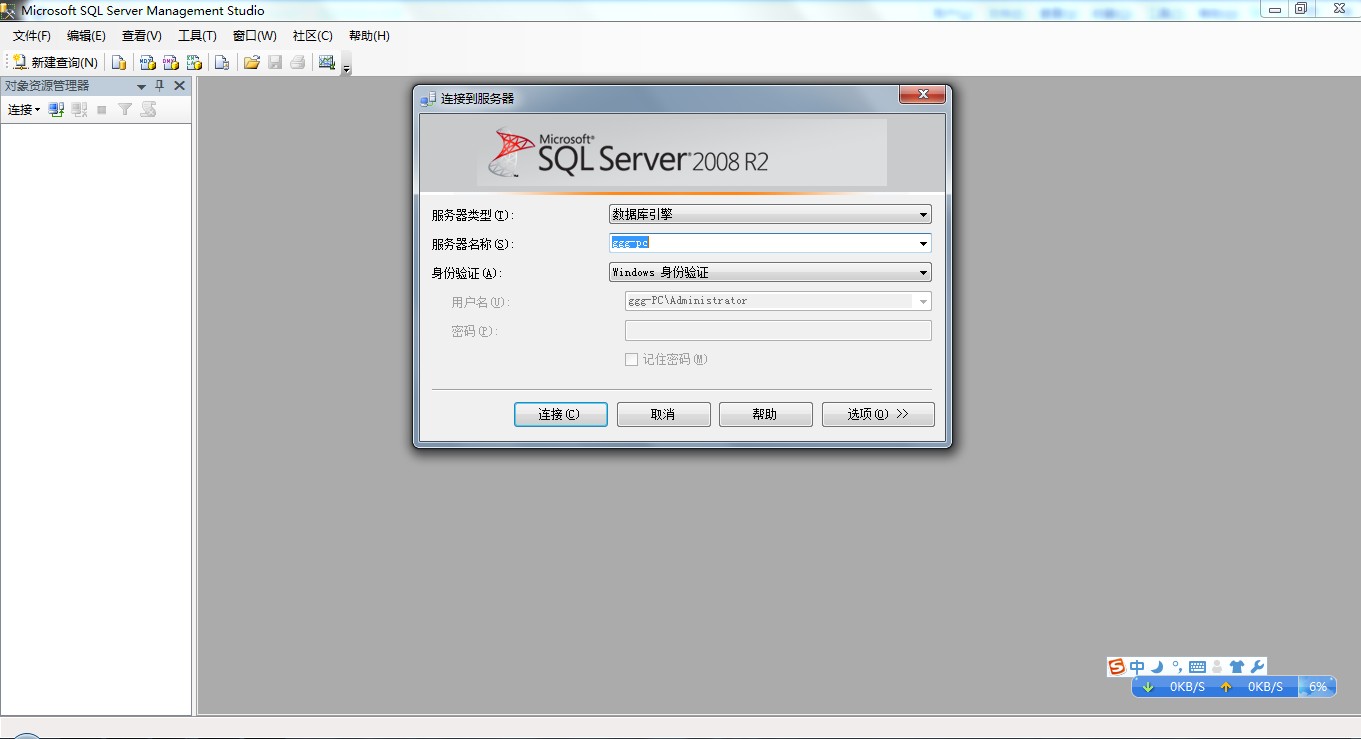Viewport: 1361px width, 739px height.
Task: Toggle the 记住密码 checkbox
Action: coord(631,359)
